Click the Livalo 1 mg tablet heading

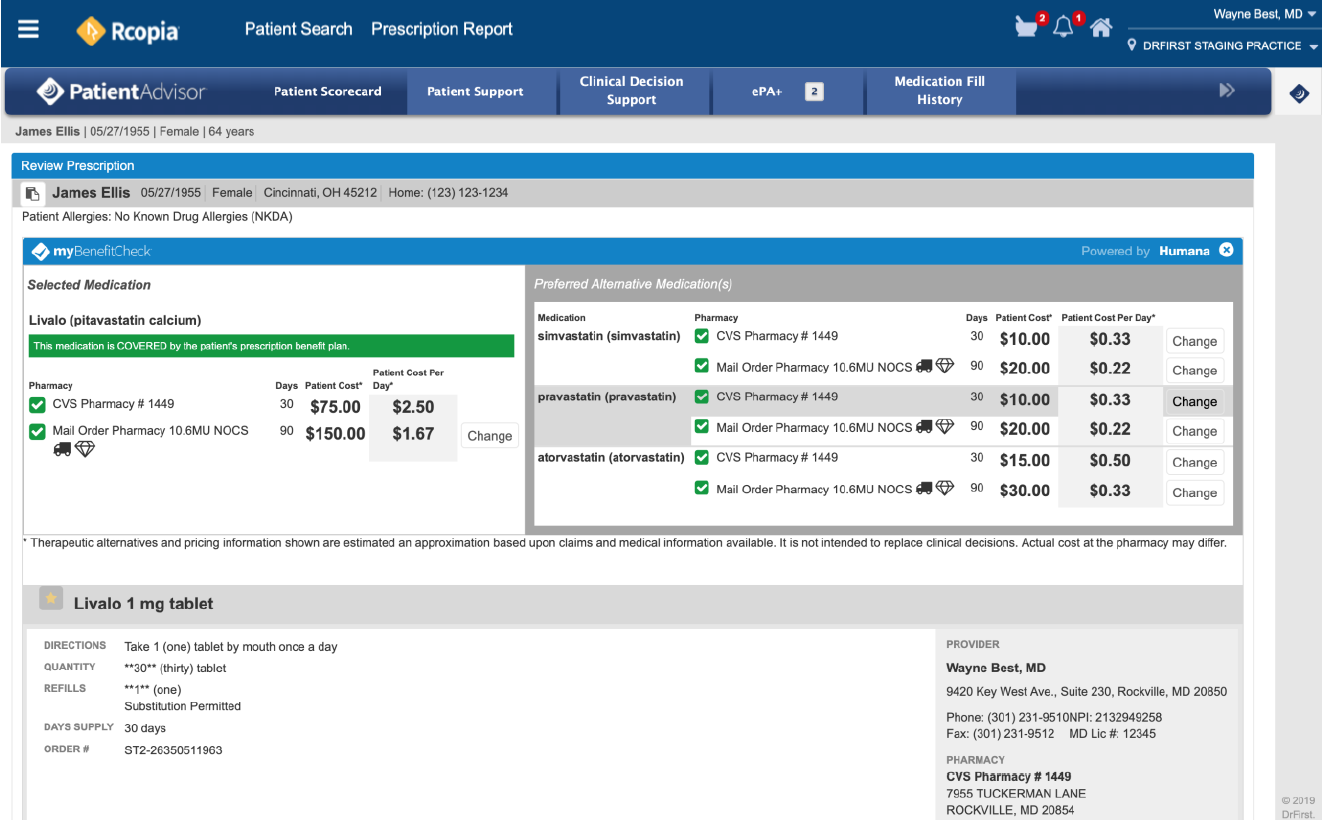click(143, 604)
